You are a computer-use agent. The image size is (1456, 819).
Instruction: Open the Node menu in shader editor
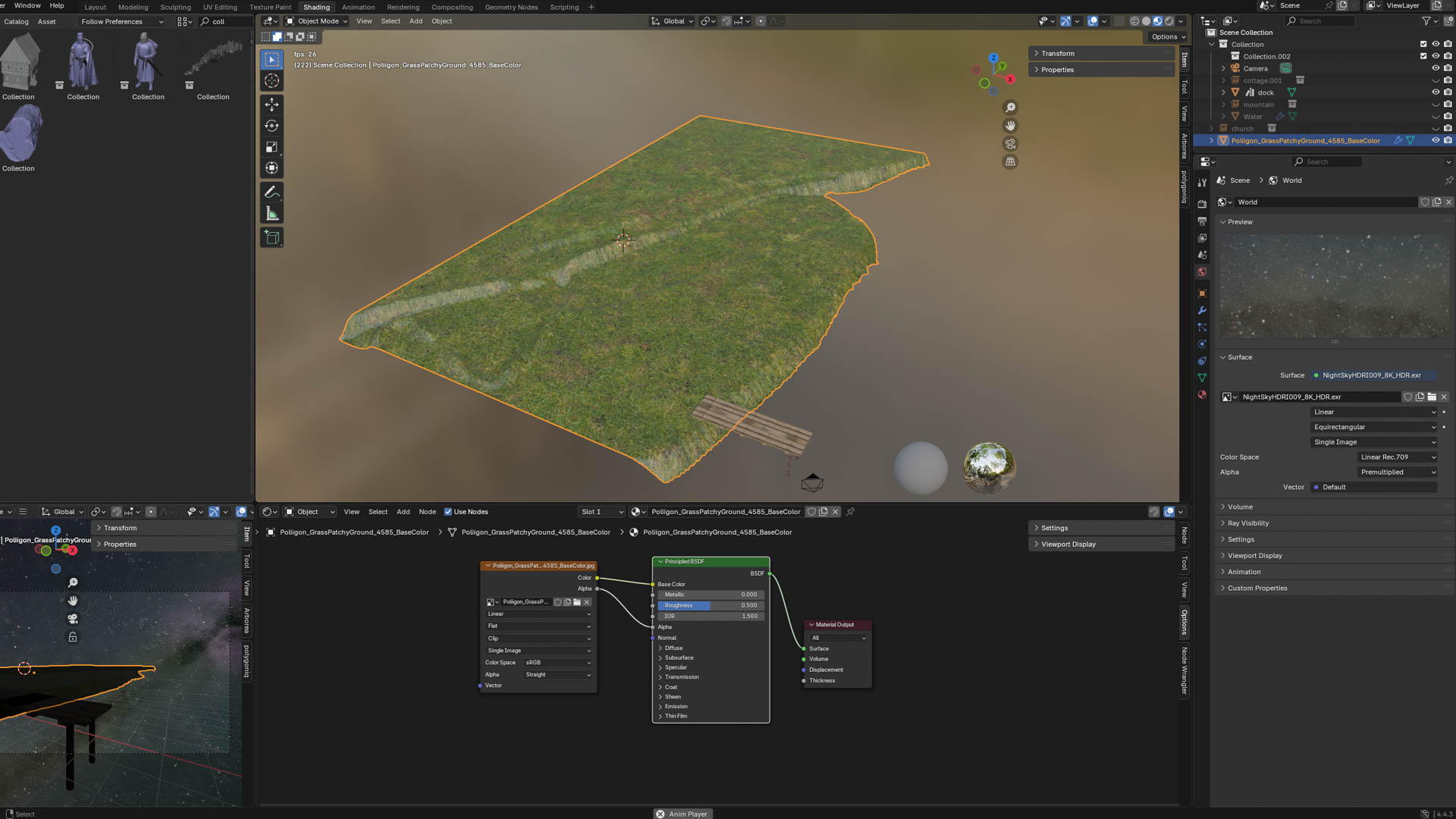tap(427, 512)
